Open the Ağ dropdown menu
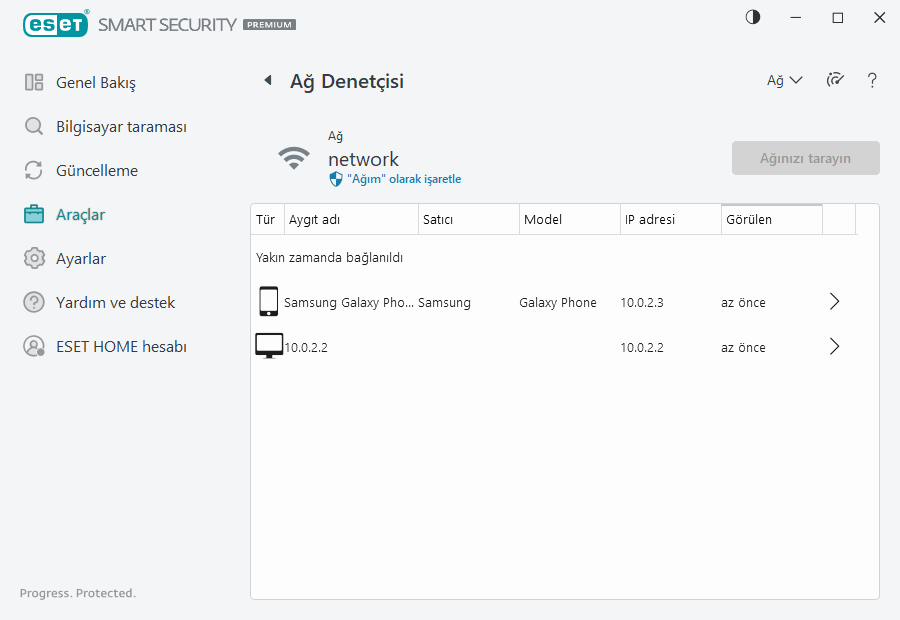 coord(784,81)
